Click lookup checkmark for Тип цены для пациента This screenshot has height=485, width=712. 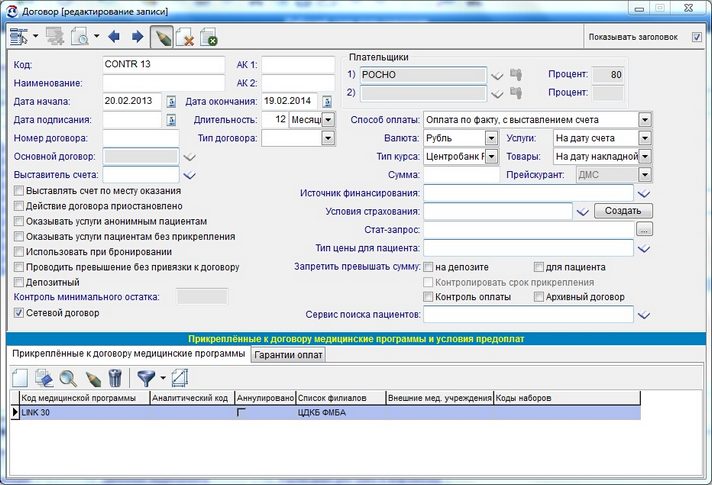[643, 249]
